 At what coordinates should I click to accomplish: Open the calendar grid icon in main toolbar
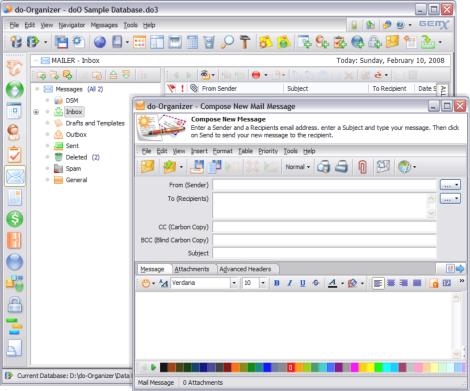click(x=139, y=42)
